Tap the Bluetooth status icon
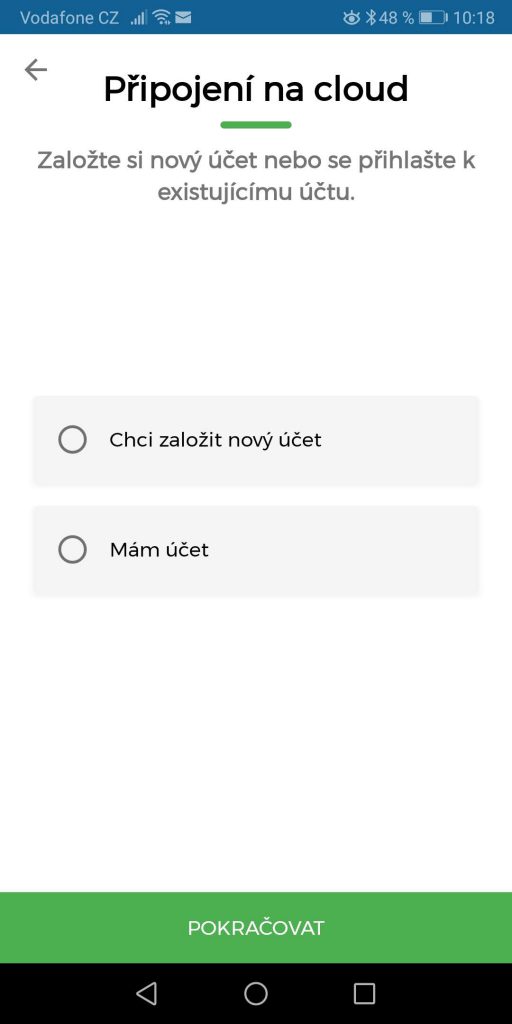512x1024 pixels. tap(371, 18)
